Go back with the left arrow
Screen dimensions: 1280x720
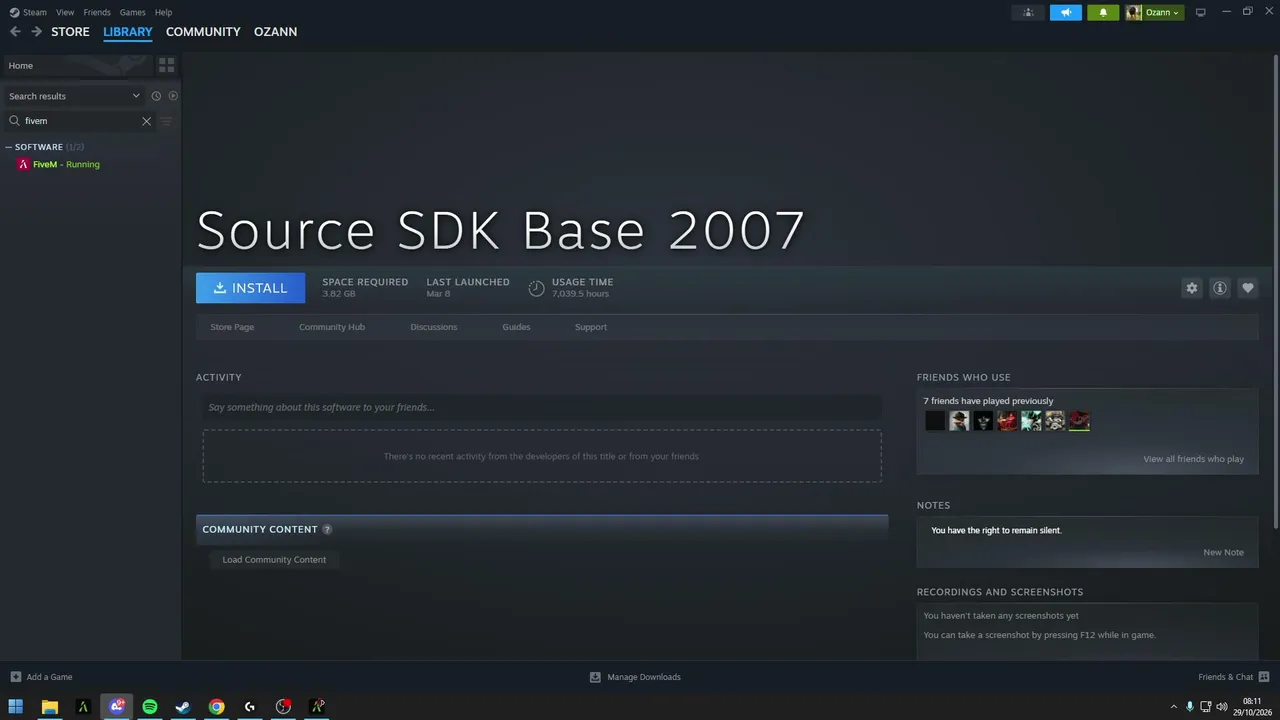click(x=15, y=32)
